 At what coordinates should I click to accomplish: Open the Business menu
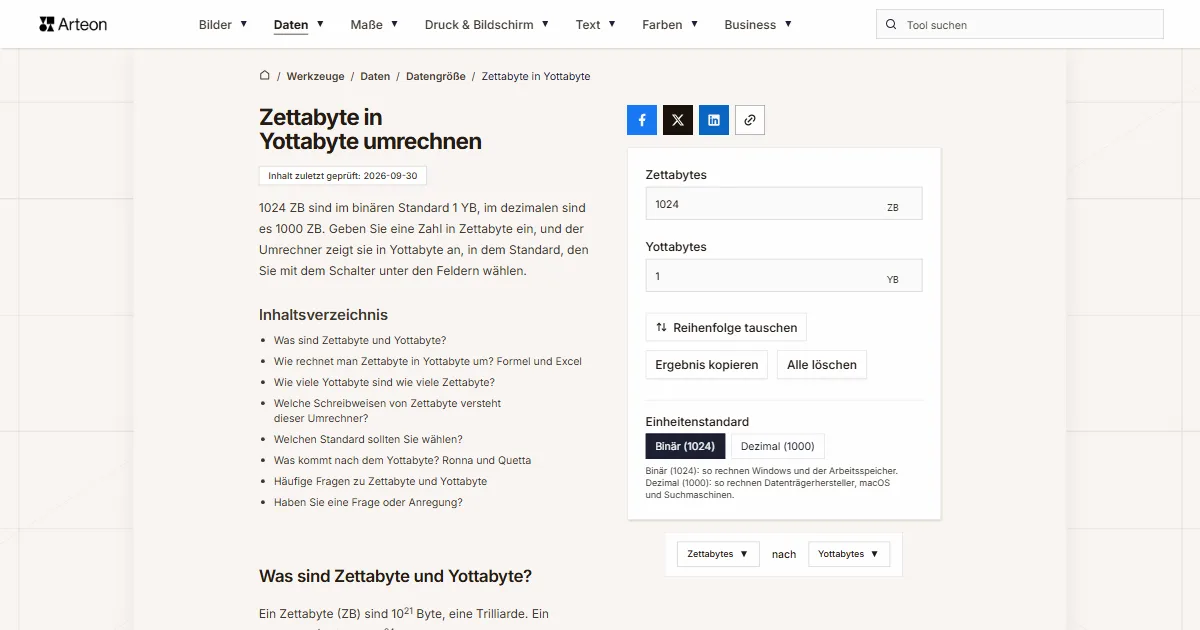pos(758,25)
